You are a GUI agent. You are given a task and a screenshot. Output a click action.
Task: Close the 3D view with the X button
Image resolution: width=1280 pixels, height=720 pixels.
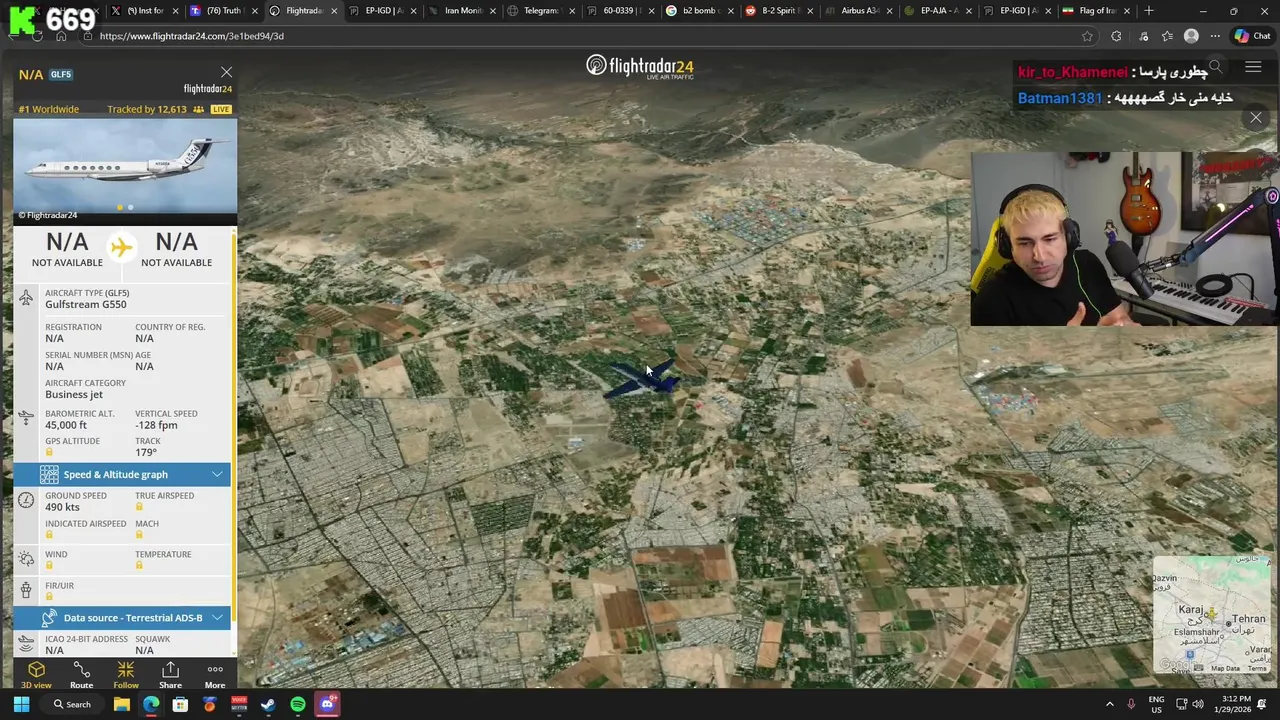click(1256, 117)
